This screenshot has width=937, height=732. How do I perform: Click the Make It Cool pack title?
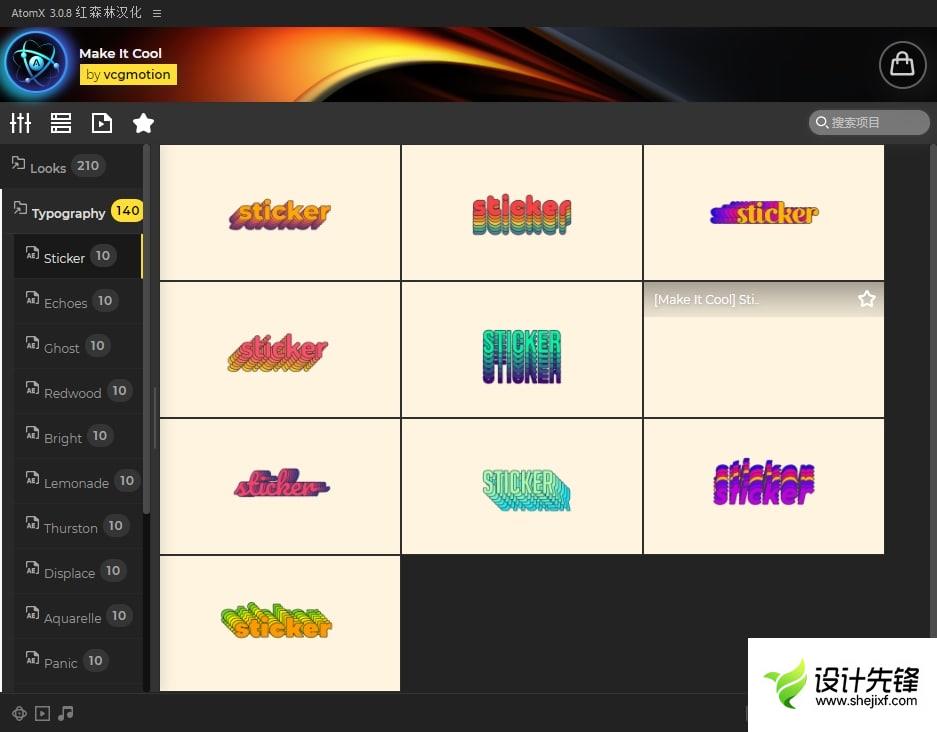120,53
